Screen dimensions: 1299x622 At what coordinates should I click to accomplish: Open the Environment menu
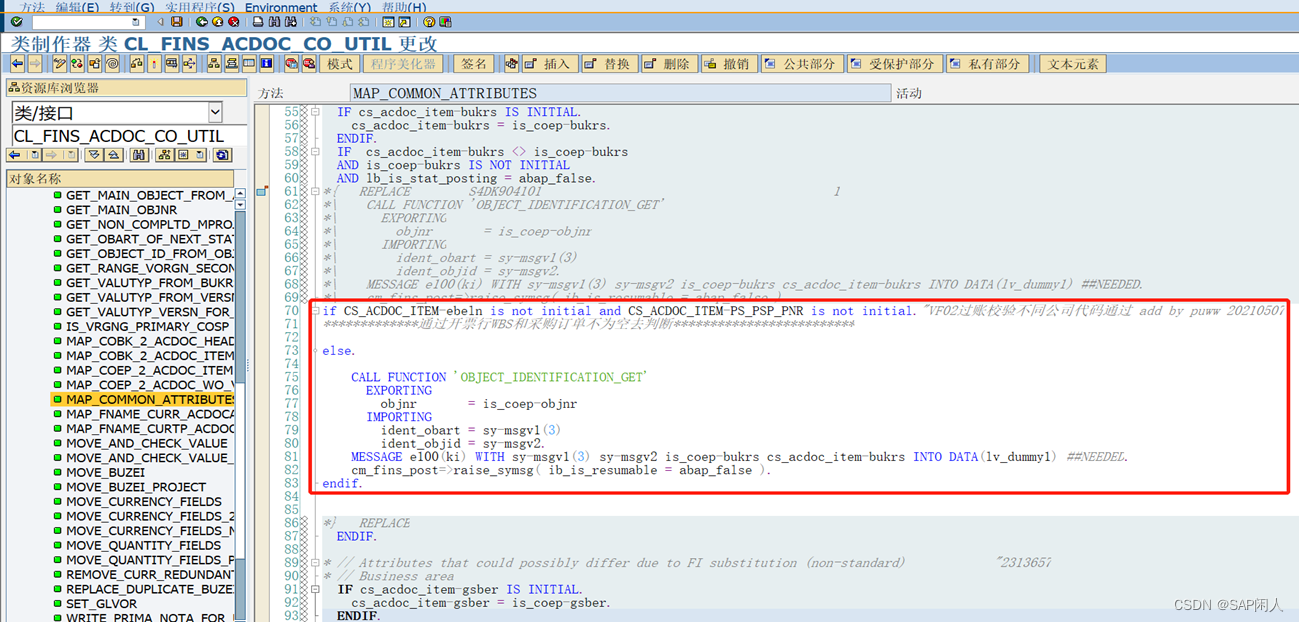(x=281, y=6)
